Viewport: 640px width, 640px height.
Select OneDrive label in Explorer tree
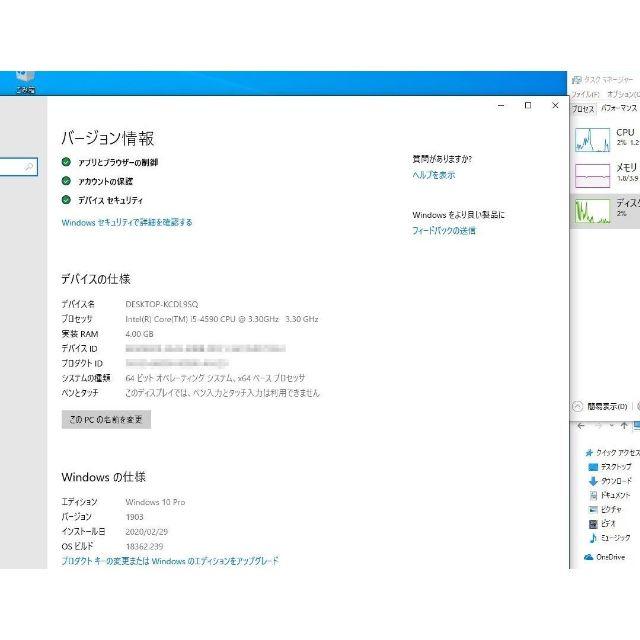(611, 557)
